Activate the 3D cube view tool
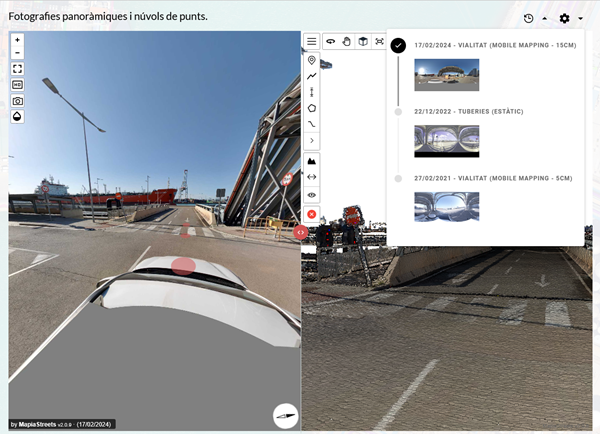 click(363, 42)
